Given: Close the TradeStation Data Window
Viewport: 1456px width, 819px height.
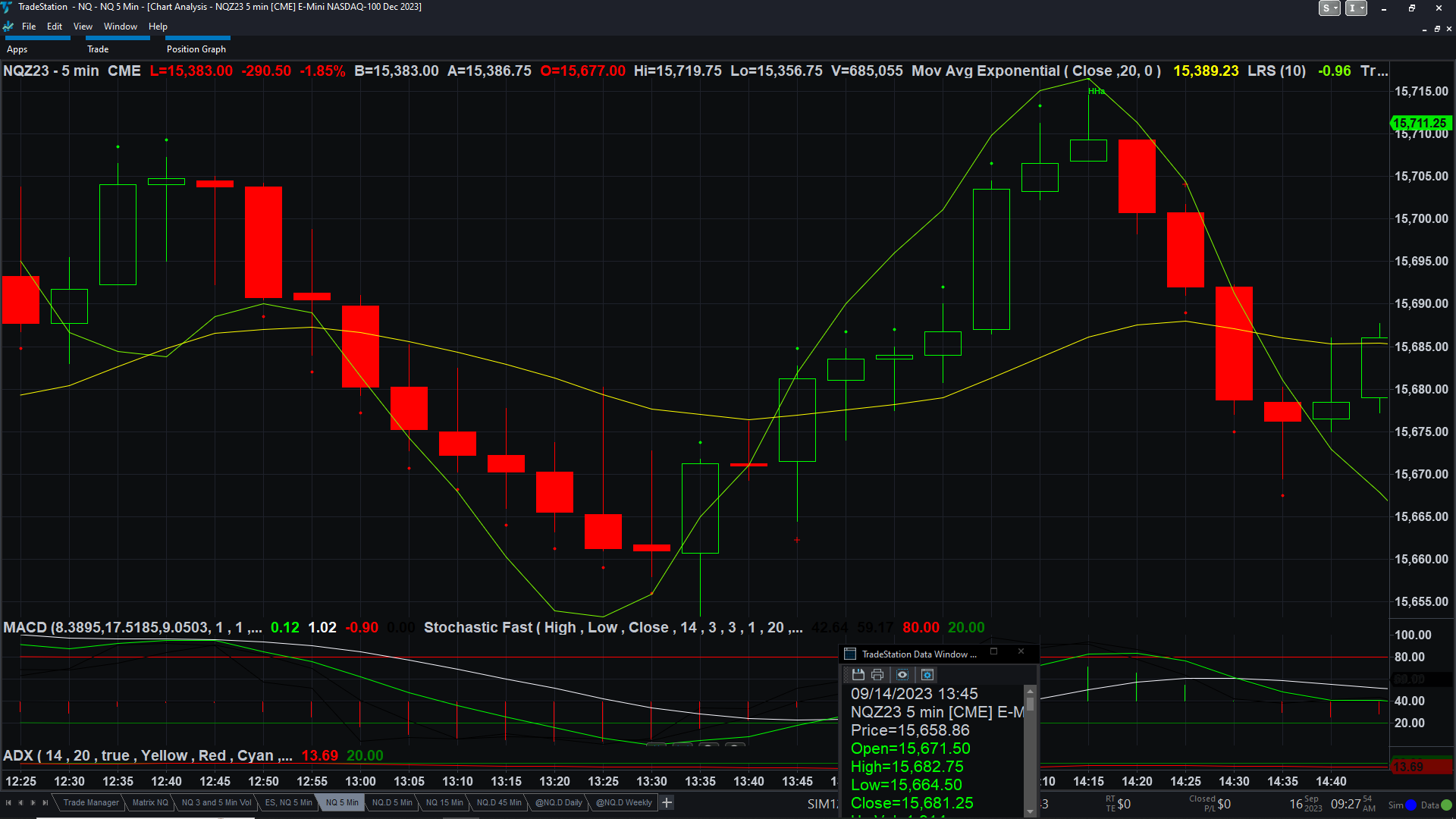Looking at the screenshot, I should pyautogui.click(x=1021, y=652).
